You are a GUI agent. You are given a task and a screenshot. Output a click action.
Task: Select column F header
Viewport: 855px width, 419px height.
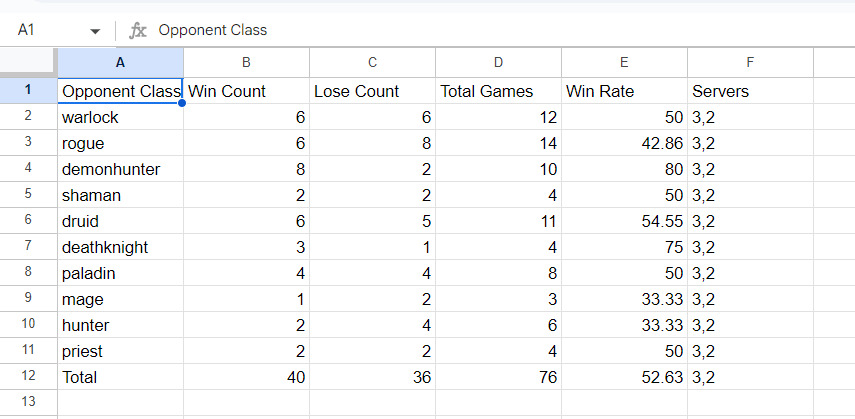tap(750, 63)
